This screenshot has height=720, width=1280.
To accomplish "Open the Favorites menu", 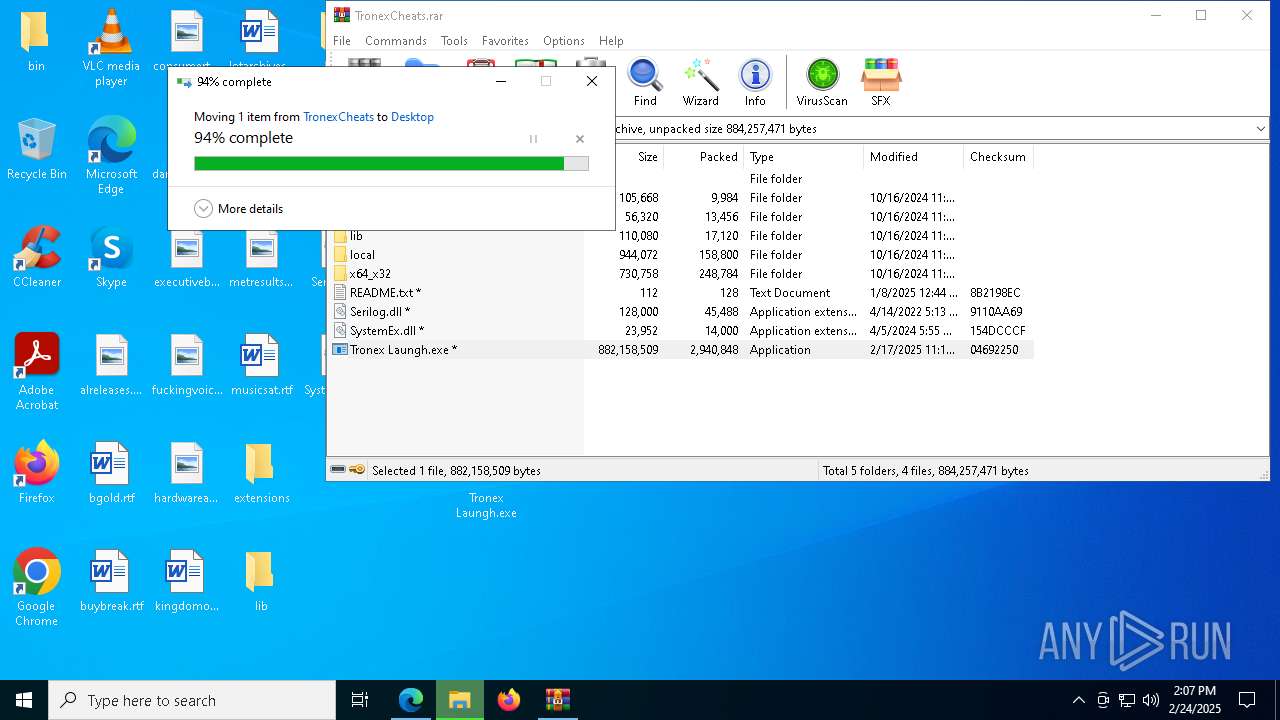I will [x=505, y=41].
